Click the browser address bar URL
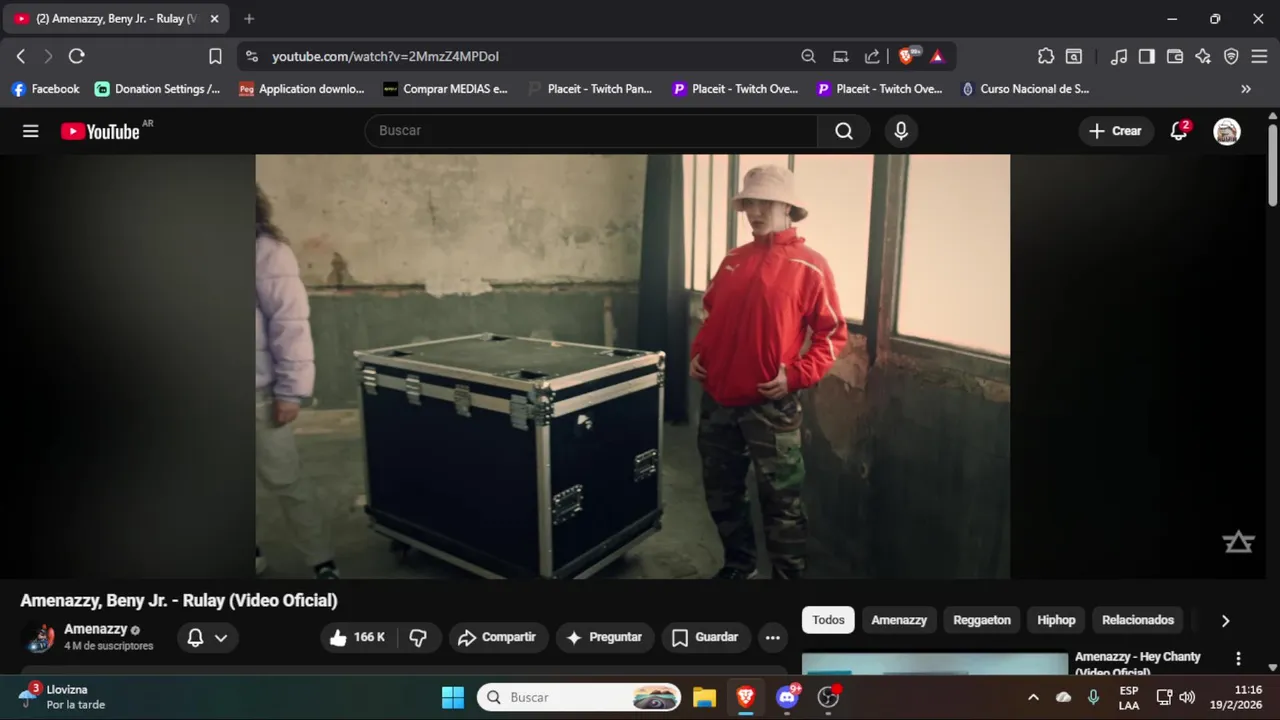1280x720 pixels. 385,57
